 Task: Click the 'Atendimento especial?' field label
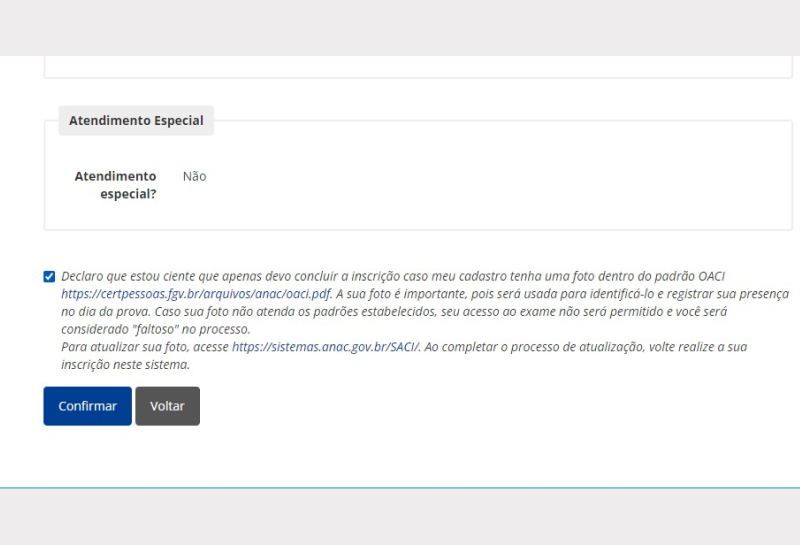point(115,184)
